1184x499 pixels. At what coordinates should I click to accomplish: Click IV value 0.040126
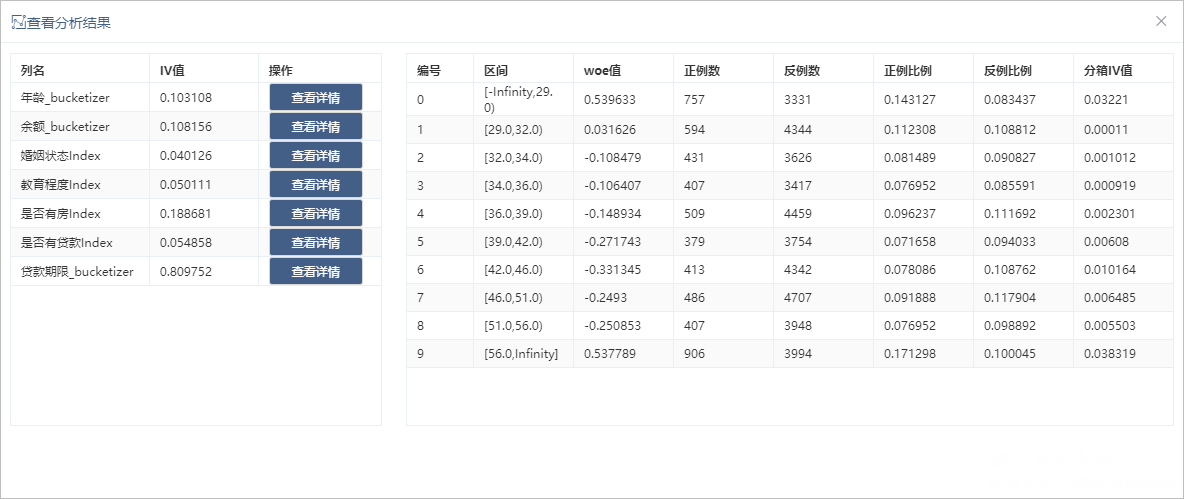pyautogui.click(x=186, y=156)
